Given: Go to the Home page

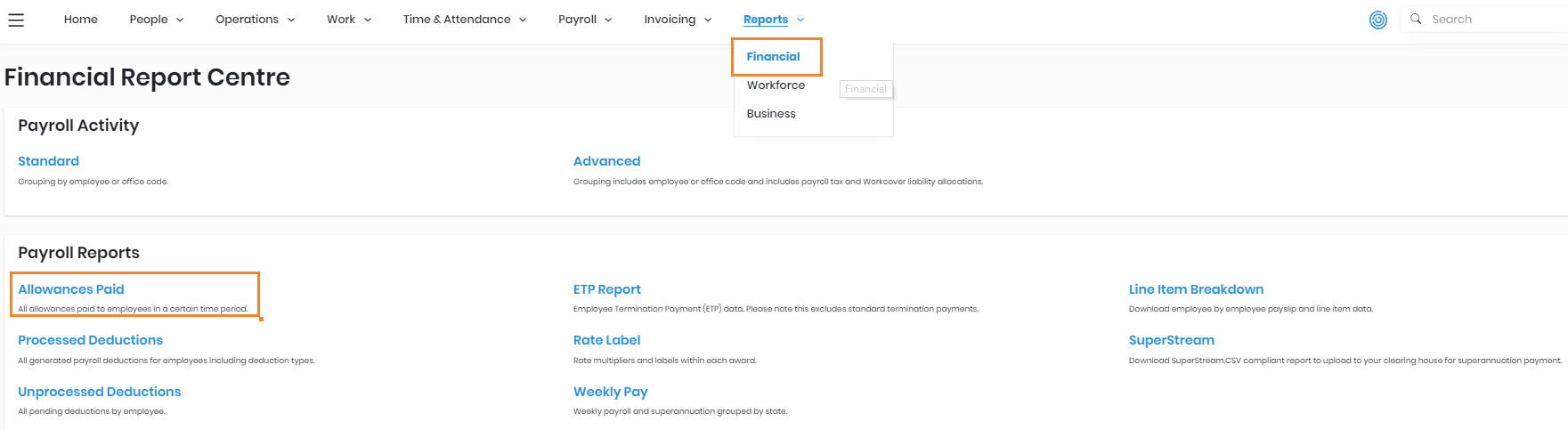Looking at the screenshot, I should coord(81,20).
